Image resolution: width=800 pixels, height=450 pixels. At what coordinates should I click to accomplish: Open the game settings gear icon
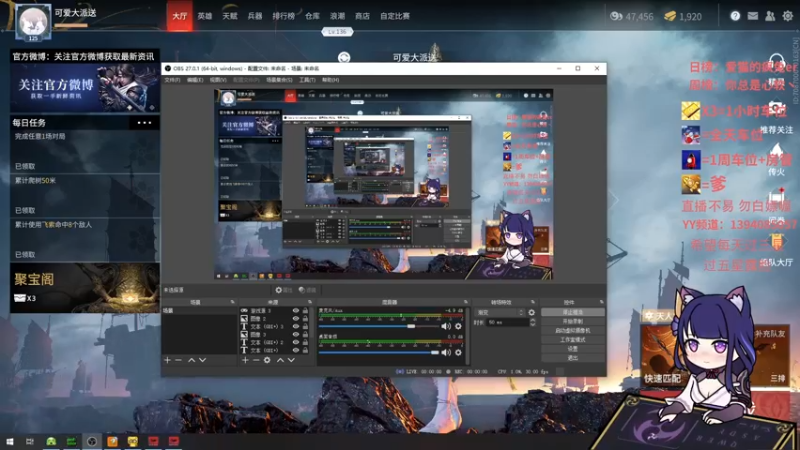click(788, 16)
